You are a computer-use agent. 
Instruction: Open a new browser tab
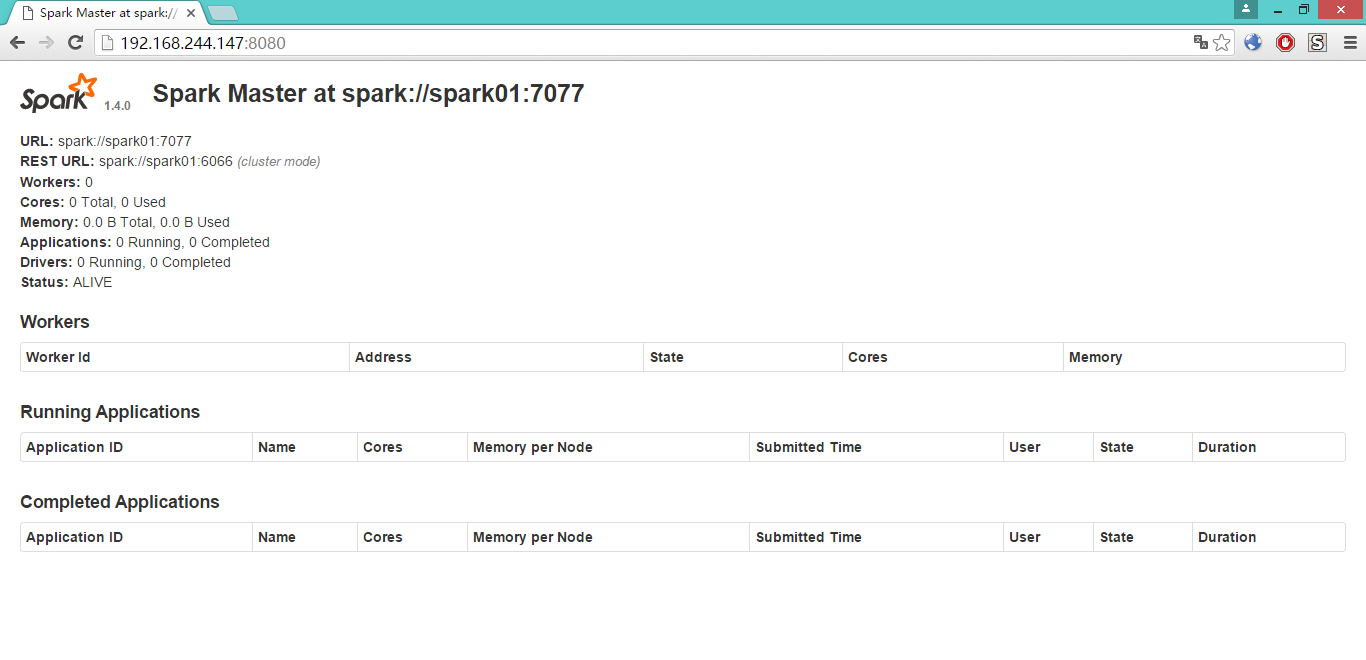click(222, 13)
